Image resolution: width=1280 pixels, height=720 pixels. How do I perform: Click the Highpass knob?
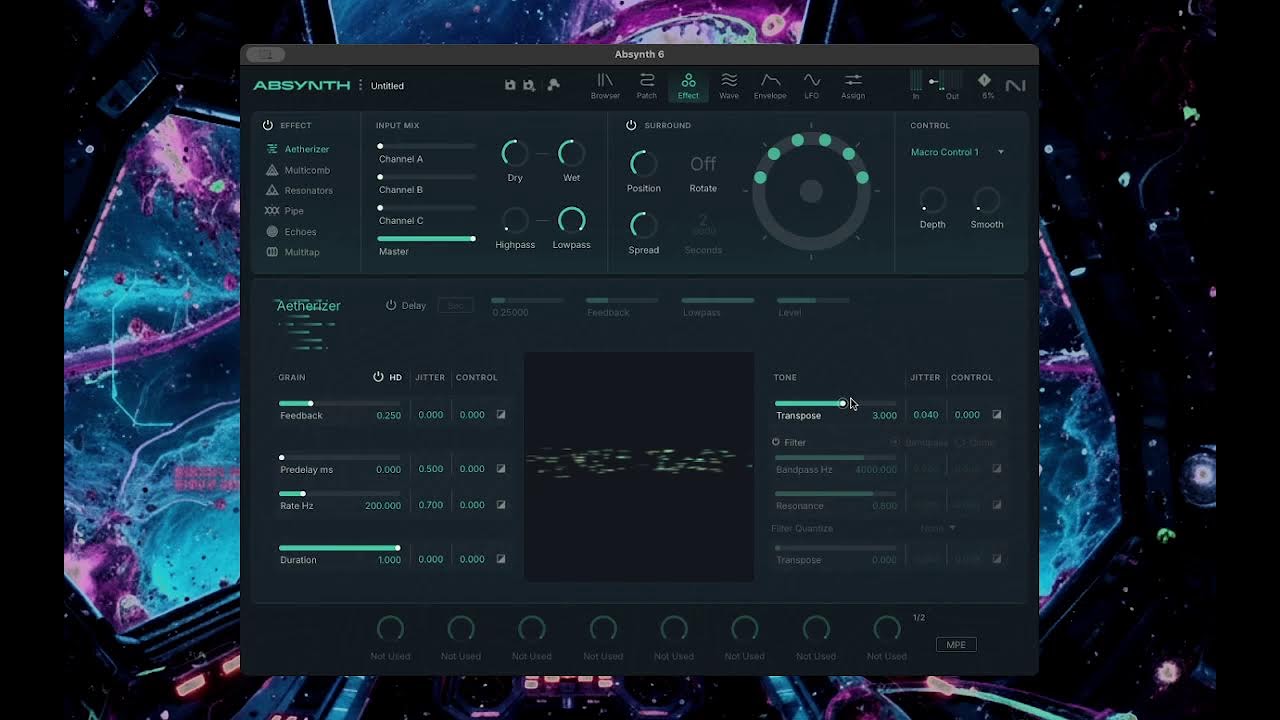515,220
